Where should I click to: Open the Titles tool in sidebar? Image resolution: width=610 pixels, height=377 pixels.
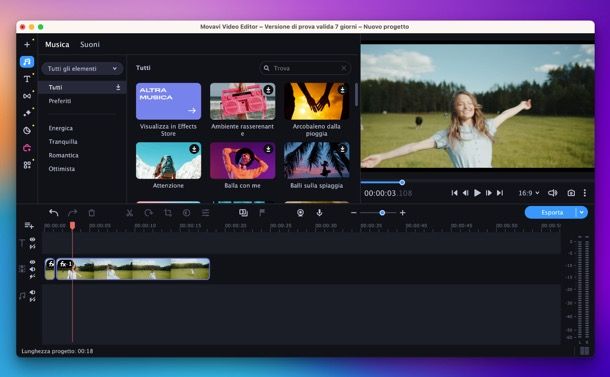coord(27,79)
